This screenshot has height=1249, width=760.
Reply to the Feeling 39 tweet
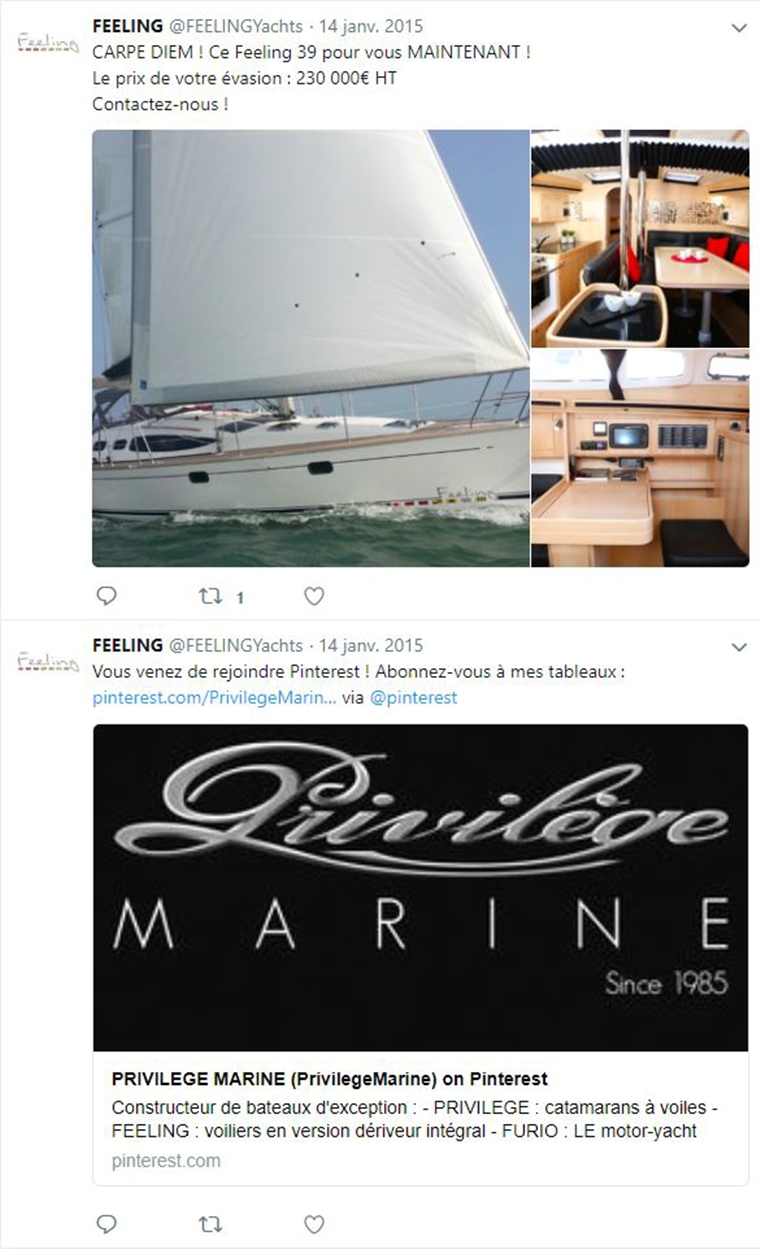click(x=106, y=597)
